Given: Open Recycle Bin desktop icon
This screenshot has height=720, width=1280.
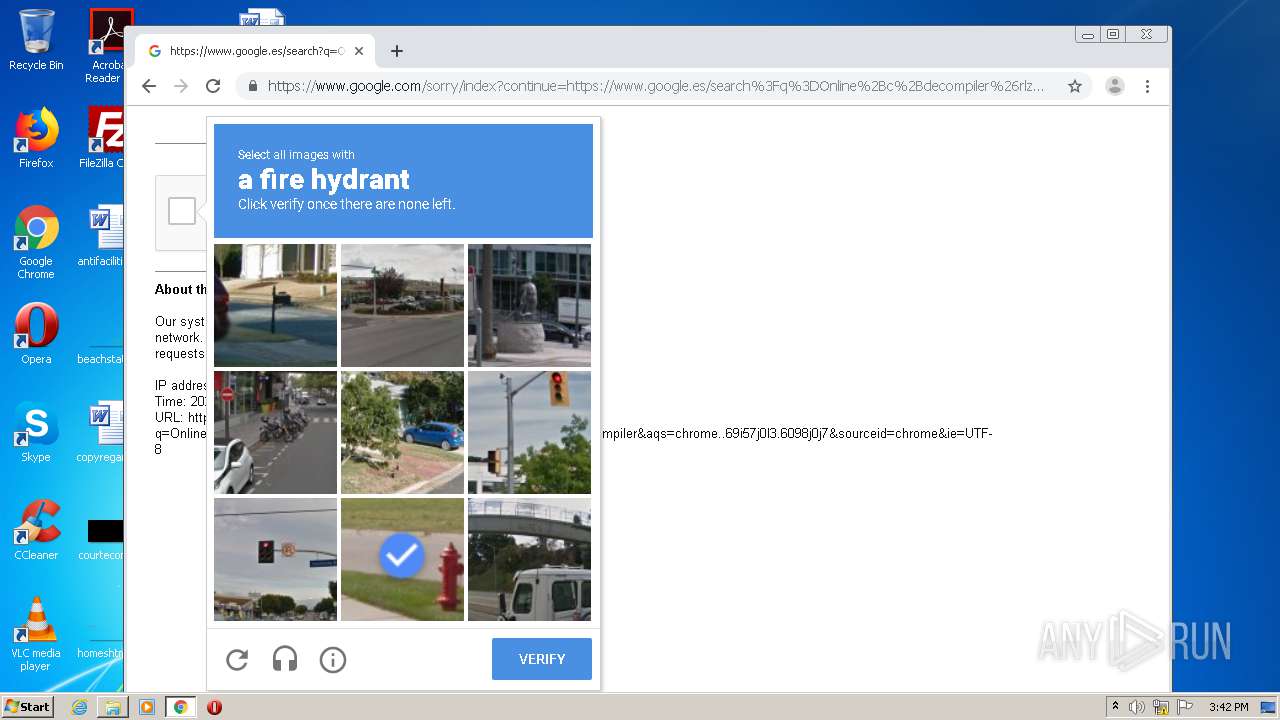Looking at the screenshot, I should 36,40.
